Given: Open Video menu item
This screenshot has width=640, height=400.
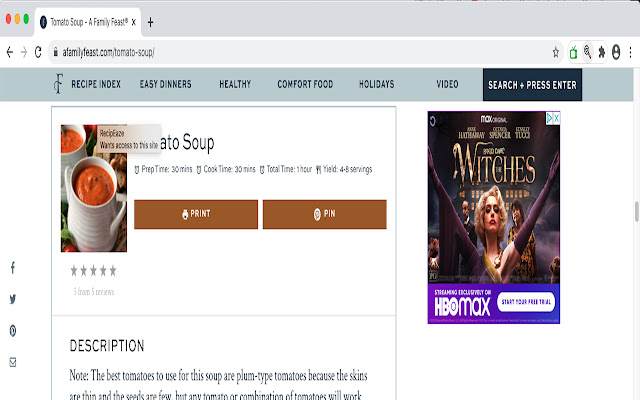Looking at the screenshot, I should [447, 84].
